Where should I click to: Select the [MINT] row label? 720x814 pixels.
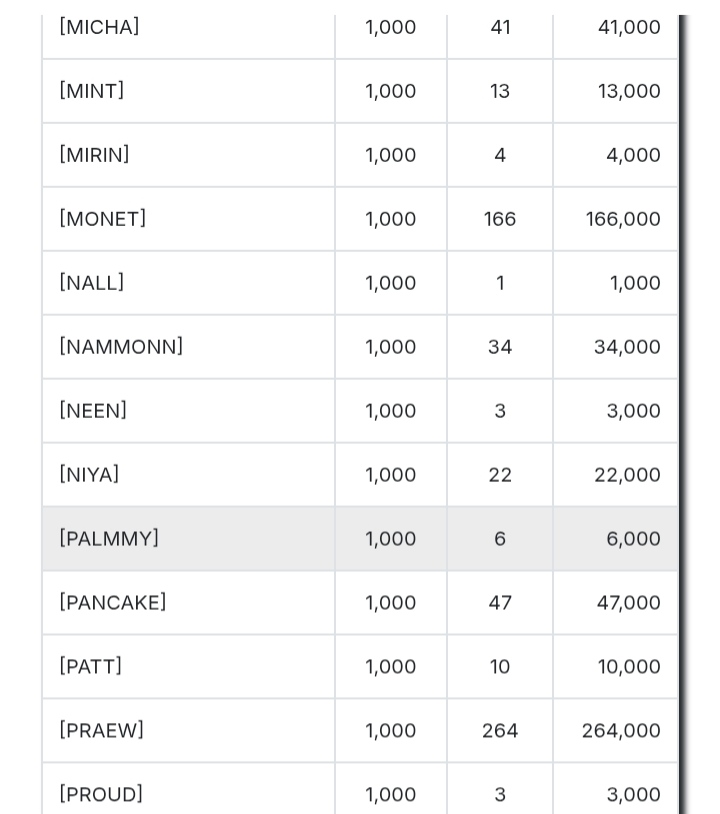point(92,91)
